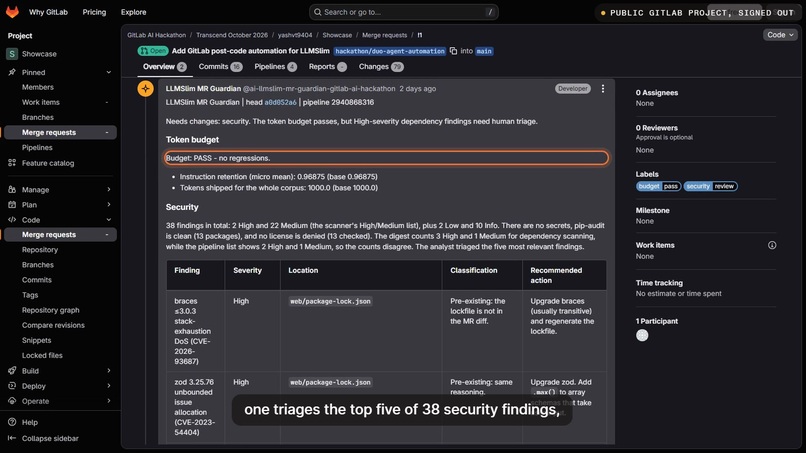Click the Manage section icon
The height and width of the screenshot is (453, 806).
click(12, 190)
